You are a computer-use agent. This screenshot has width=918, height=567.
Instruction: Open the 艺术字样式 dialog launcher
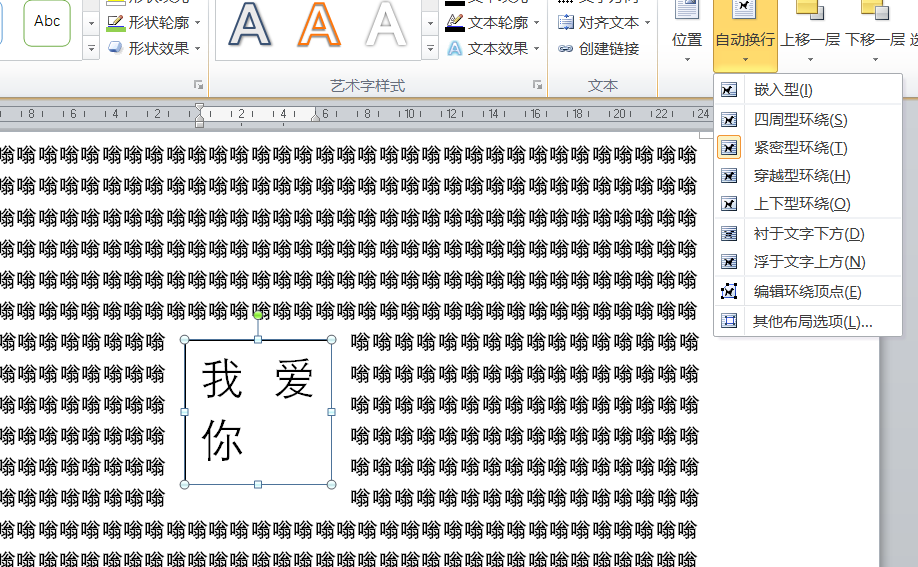[537, 86]
